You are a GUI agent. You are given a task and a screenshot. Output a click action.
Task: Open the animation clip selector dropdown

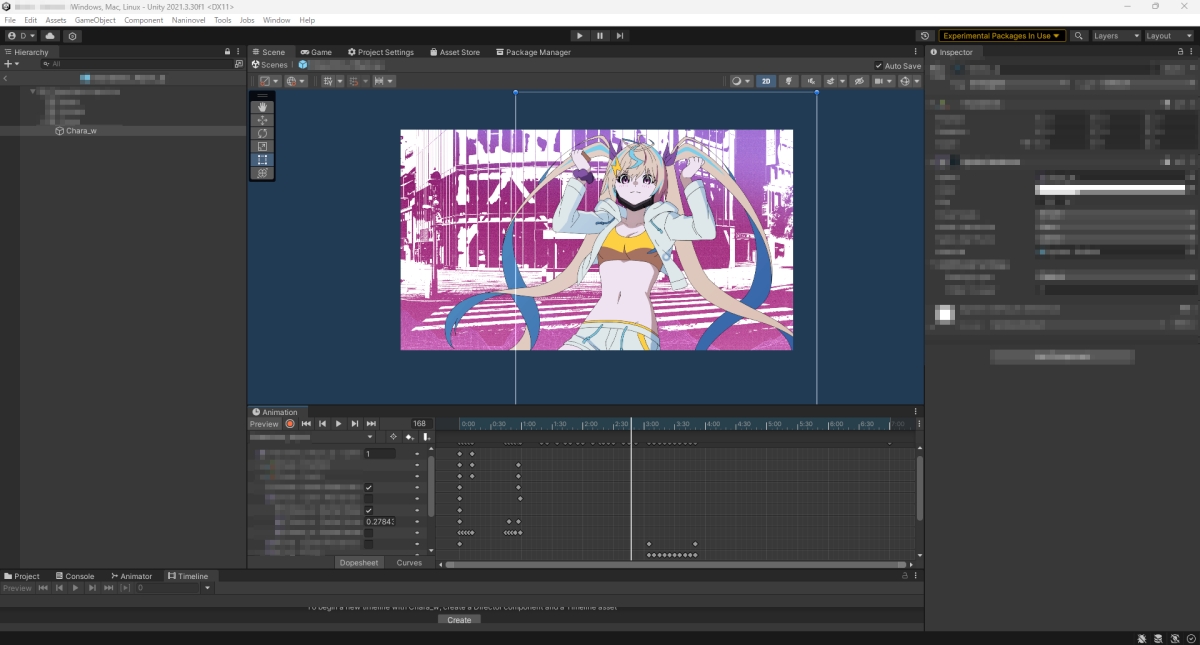click(x=312, y=437)
